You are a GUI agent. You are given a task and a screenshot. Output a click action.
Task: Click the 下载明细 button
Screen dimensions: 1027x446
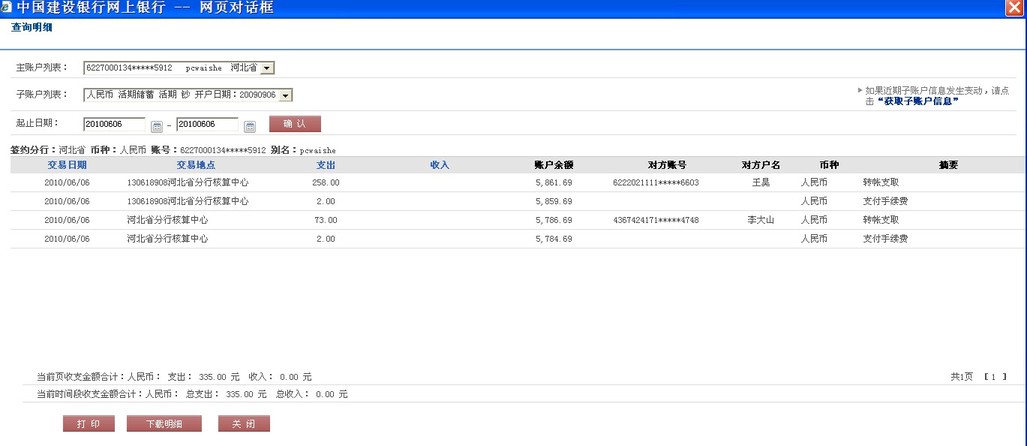pos(164,424)
